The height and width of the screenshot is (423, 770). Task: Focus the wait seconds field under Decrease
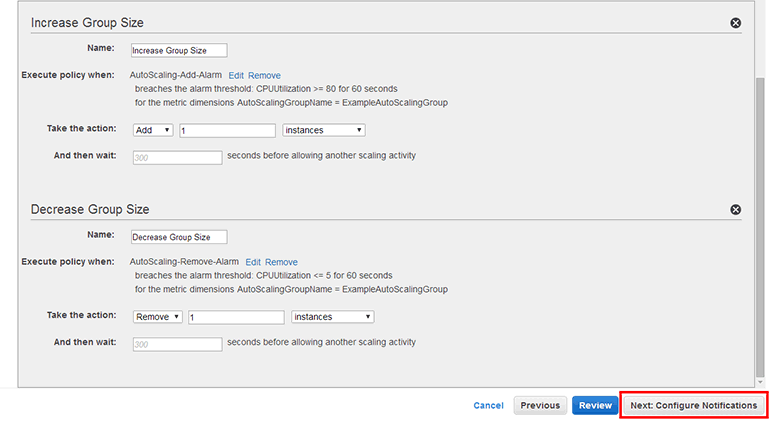point(176,344)
